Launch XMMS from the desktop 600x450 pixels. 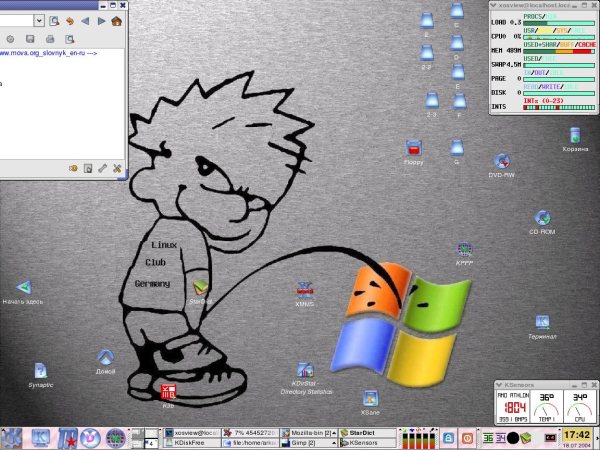(x=306, y=290)
